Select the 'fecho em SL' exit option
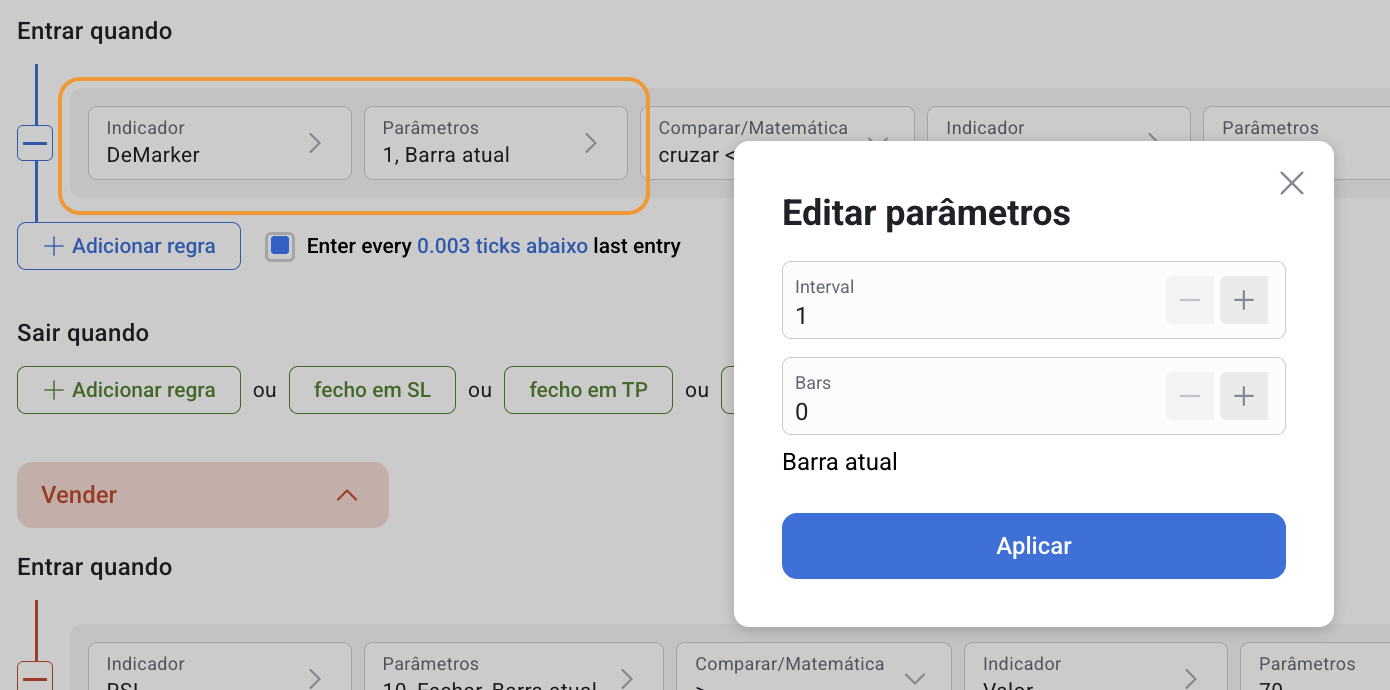This screenshot has width=1390, height=690. coord(372,390)
